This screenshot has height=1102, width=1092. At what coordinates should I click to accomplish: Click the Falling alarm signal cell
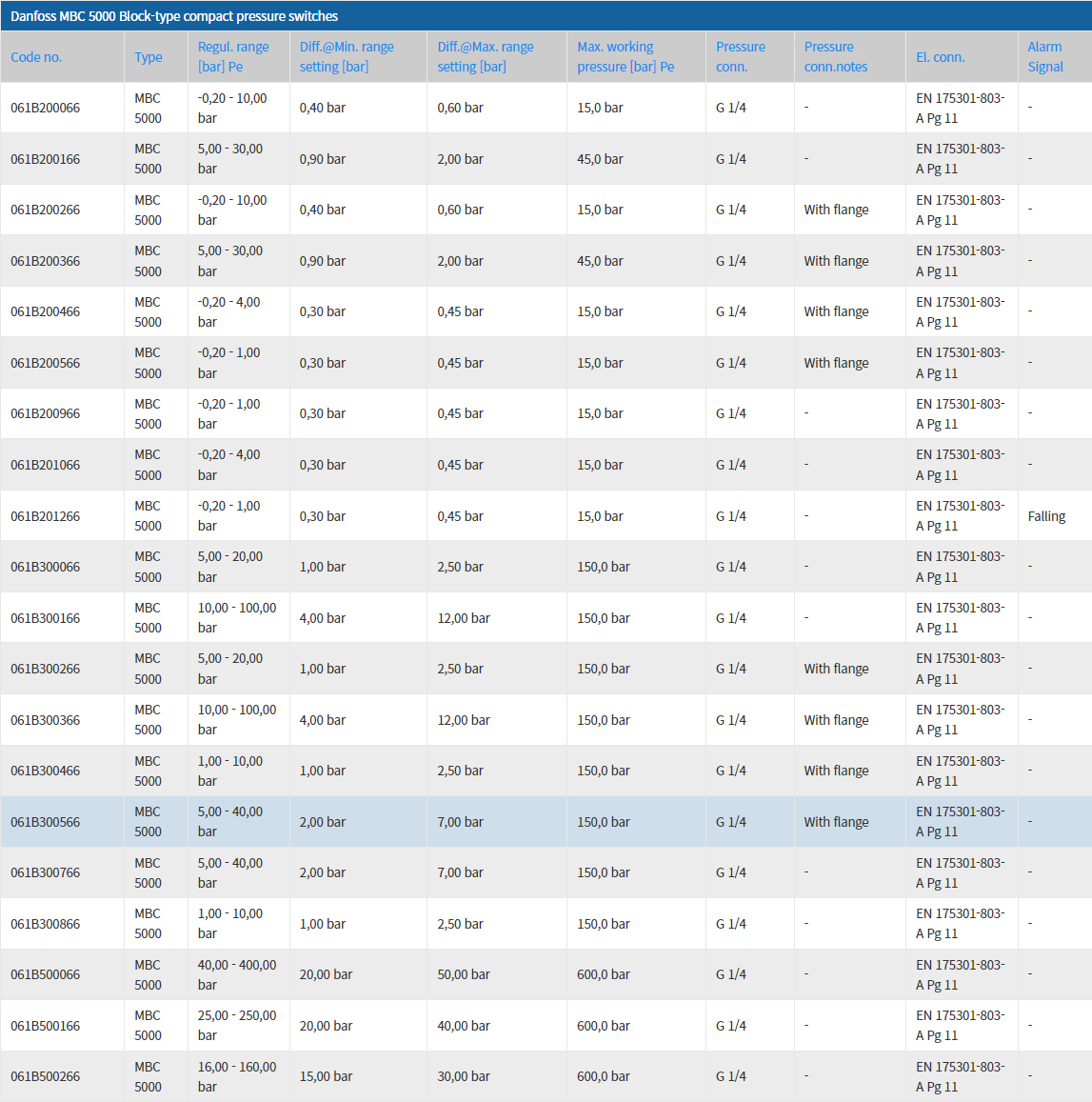point(1046,516)
